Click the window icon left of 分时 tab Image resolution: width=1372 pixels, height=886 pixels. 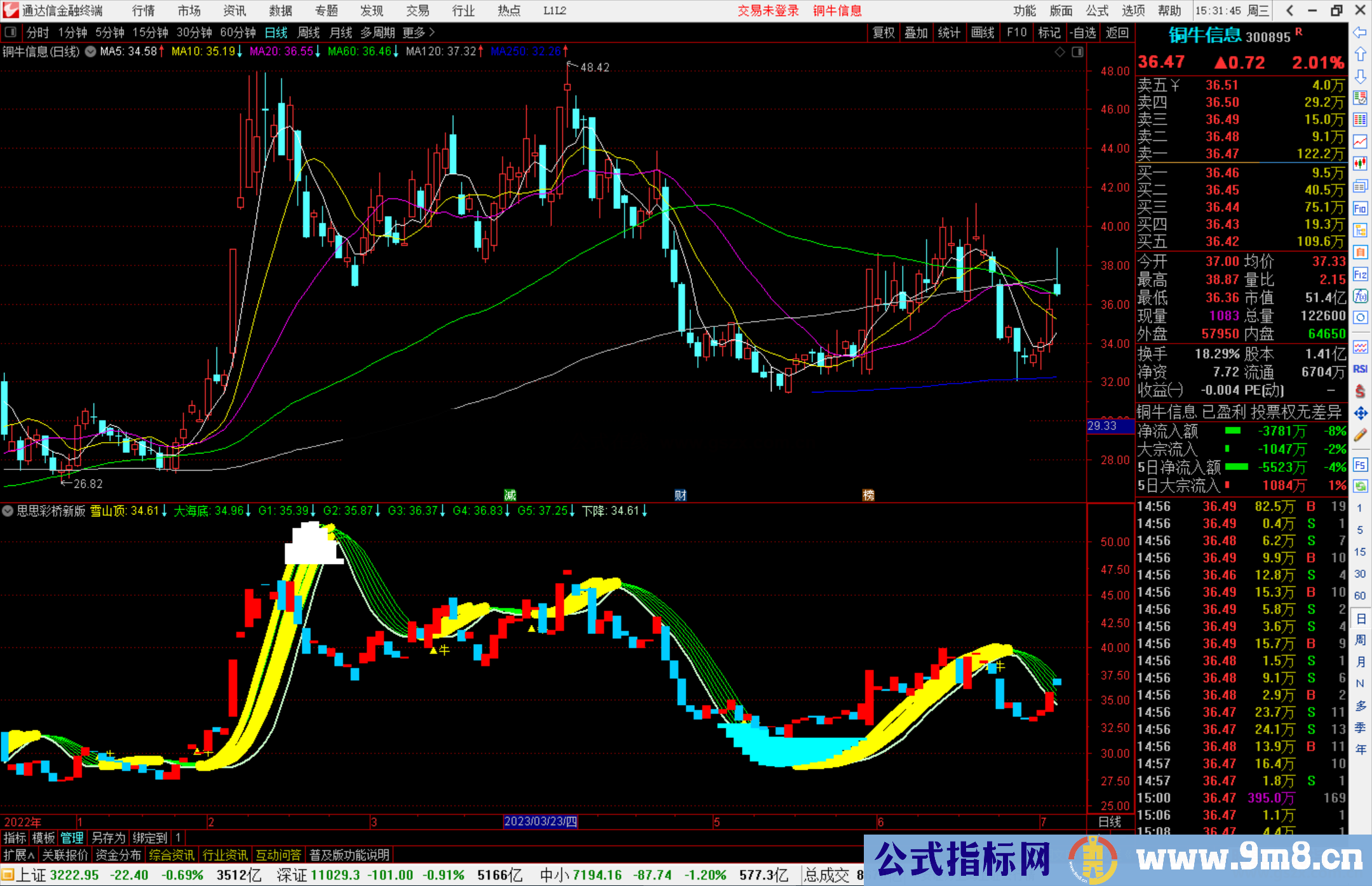pos(11,32)
